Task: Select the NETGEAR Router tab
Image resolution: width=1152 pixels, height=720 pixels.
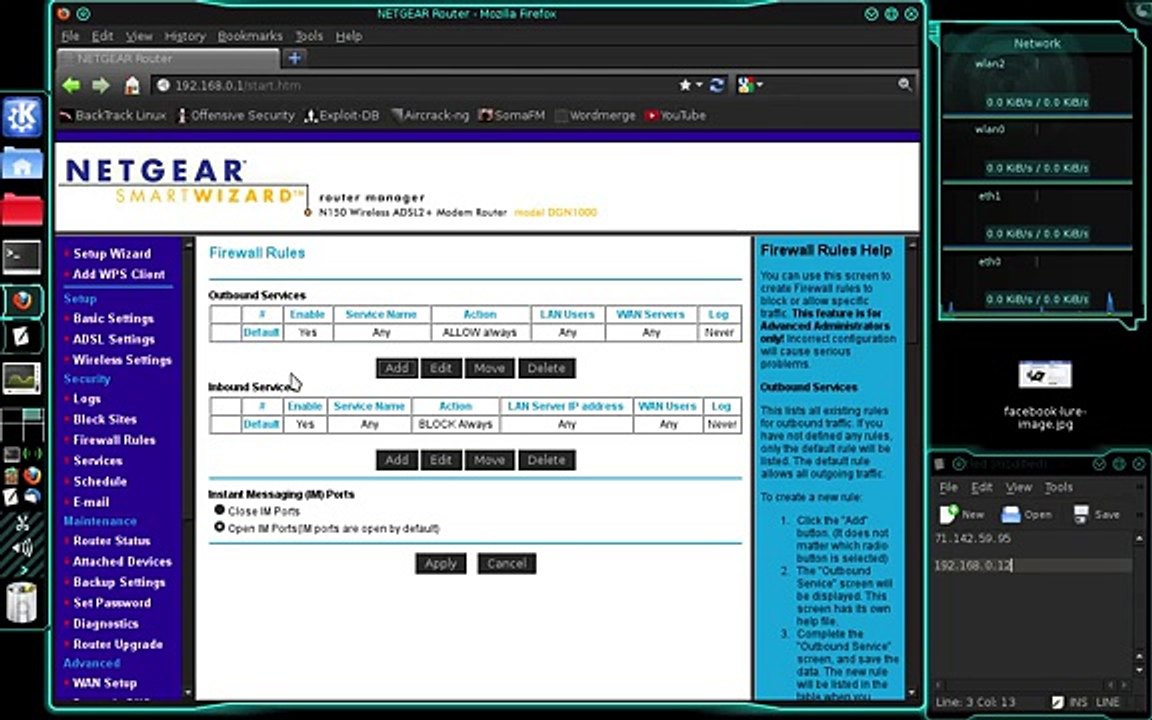Action: click(x=168, y=58)
